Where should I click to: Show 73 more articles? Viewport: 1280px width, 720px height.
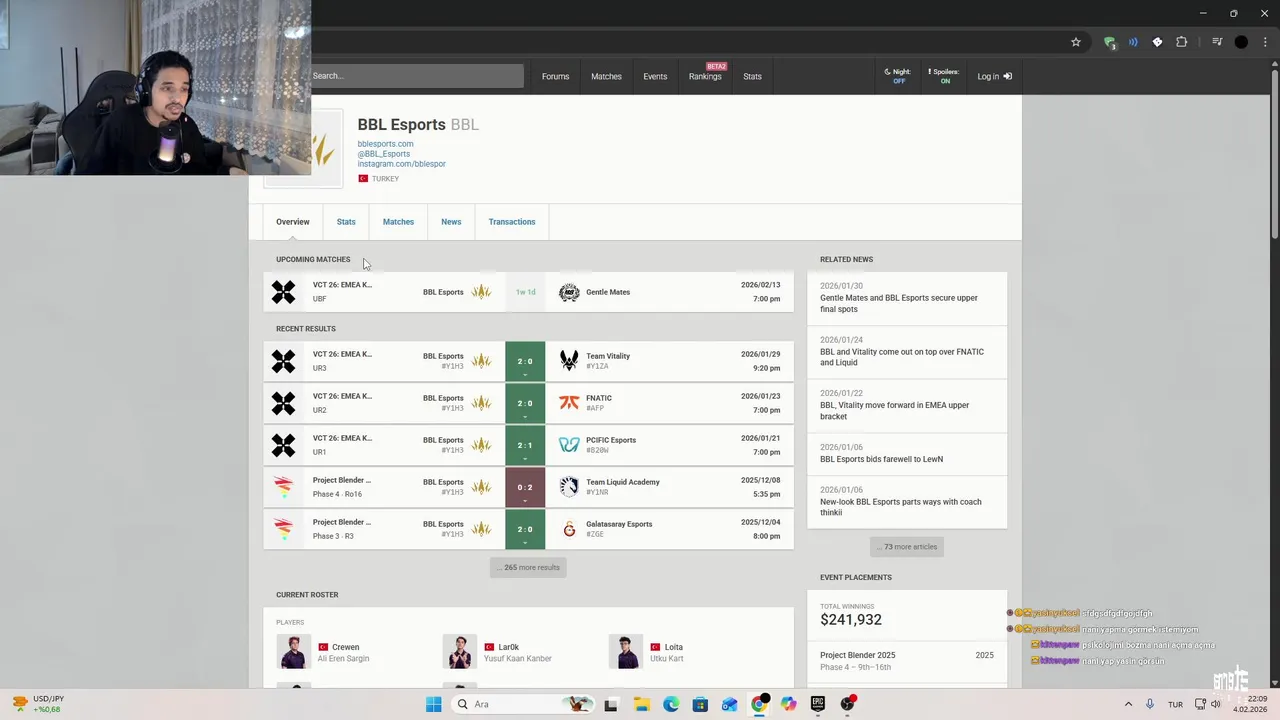[x=907, y=547]
